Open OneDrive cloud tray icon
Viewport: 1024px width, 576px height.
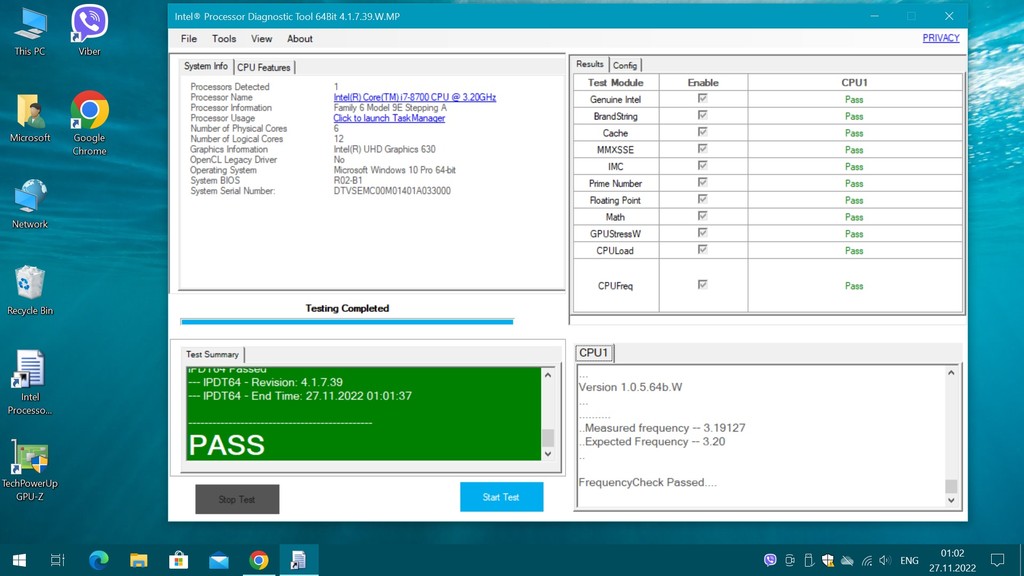(x=847, y=560)
